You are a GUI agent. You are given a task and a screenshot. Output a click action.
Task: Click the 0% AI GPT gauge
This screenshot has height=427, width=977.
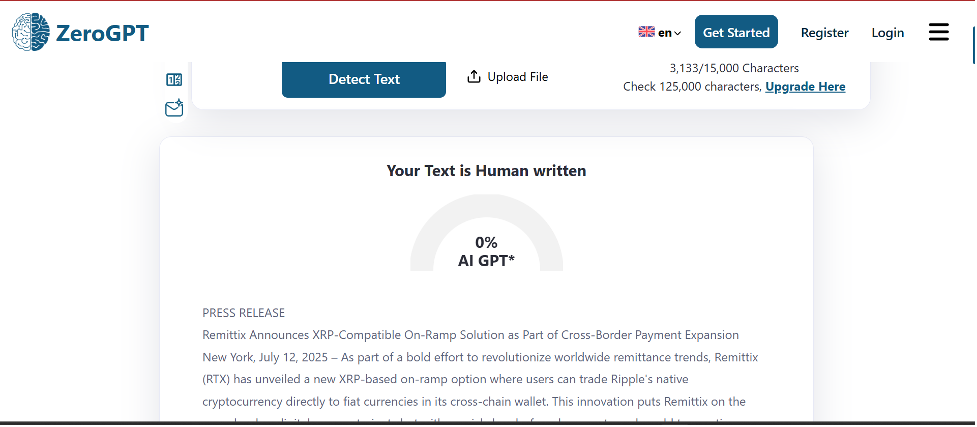[486, 238]
